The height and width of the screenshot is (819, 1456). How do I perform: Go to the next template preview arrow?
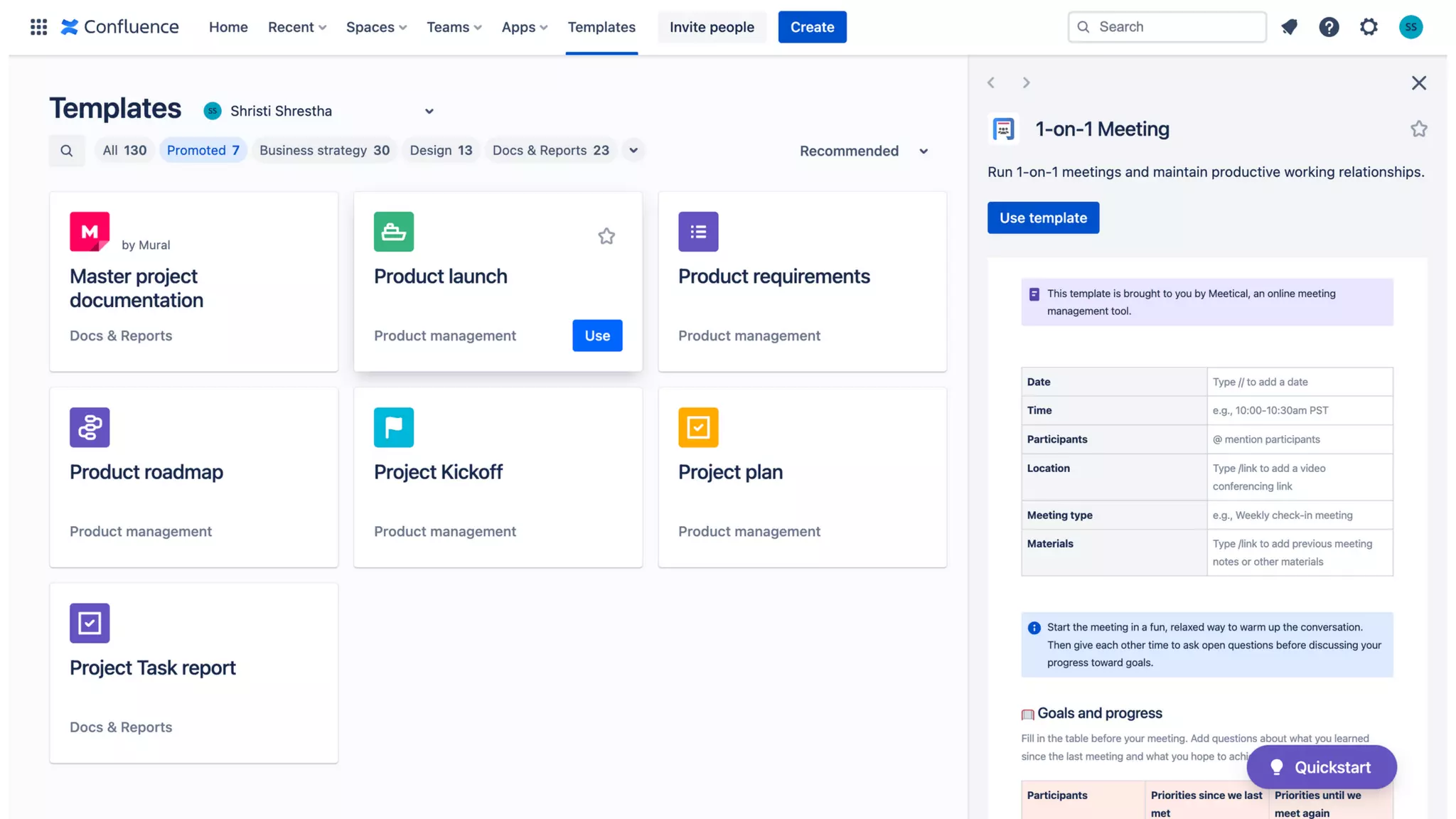click(x=1026, y=83)
